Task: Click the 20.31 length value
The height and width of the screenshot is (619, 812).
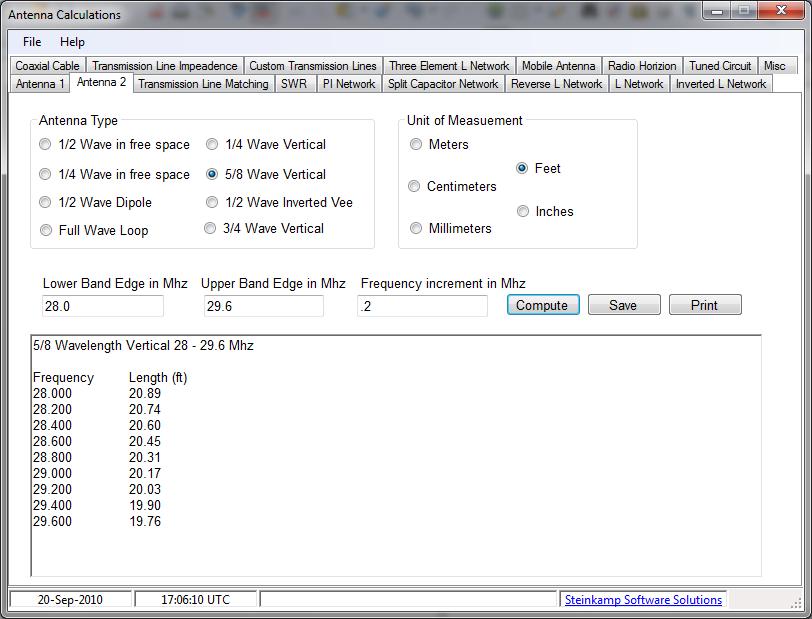Action: click(145, 458)
